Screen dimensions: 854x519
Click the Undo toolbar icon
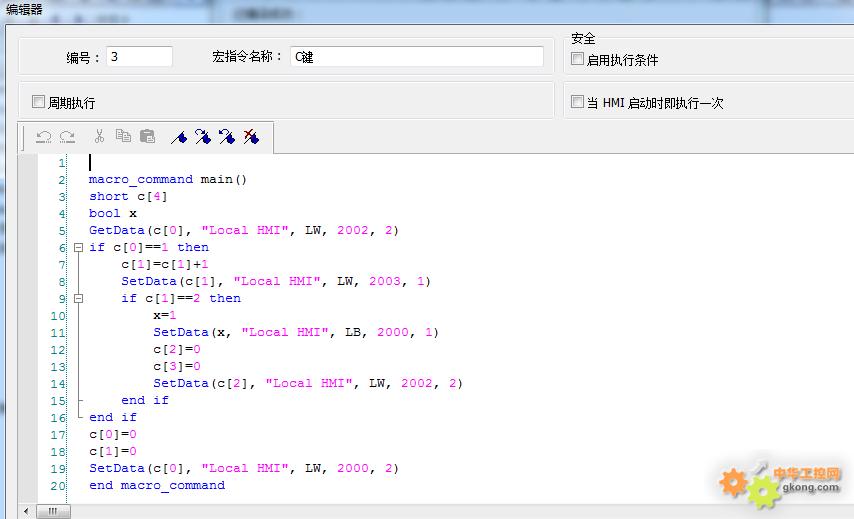pos(44,137)
